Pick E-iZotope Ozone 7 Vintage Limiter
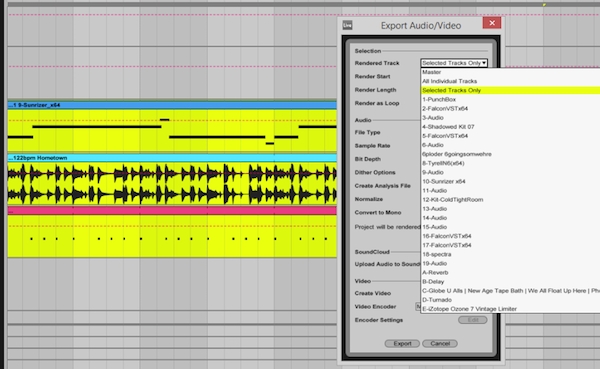Image resolution: width=600 pixels, height=369 pixels. [510, 309]
